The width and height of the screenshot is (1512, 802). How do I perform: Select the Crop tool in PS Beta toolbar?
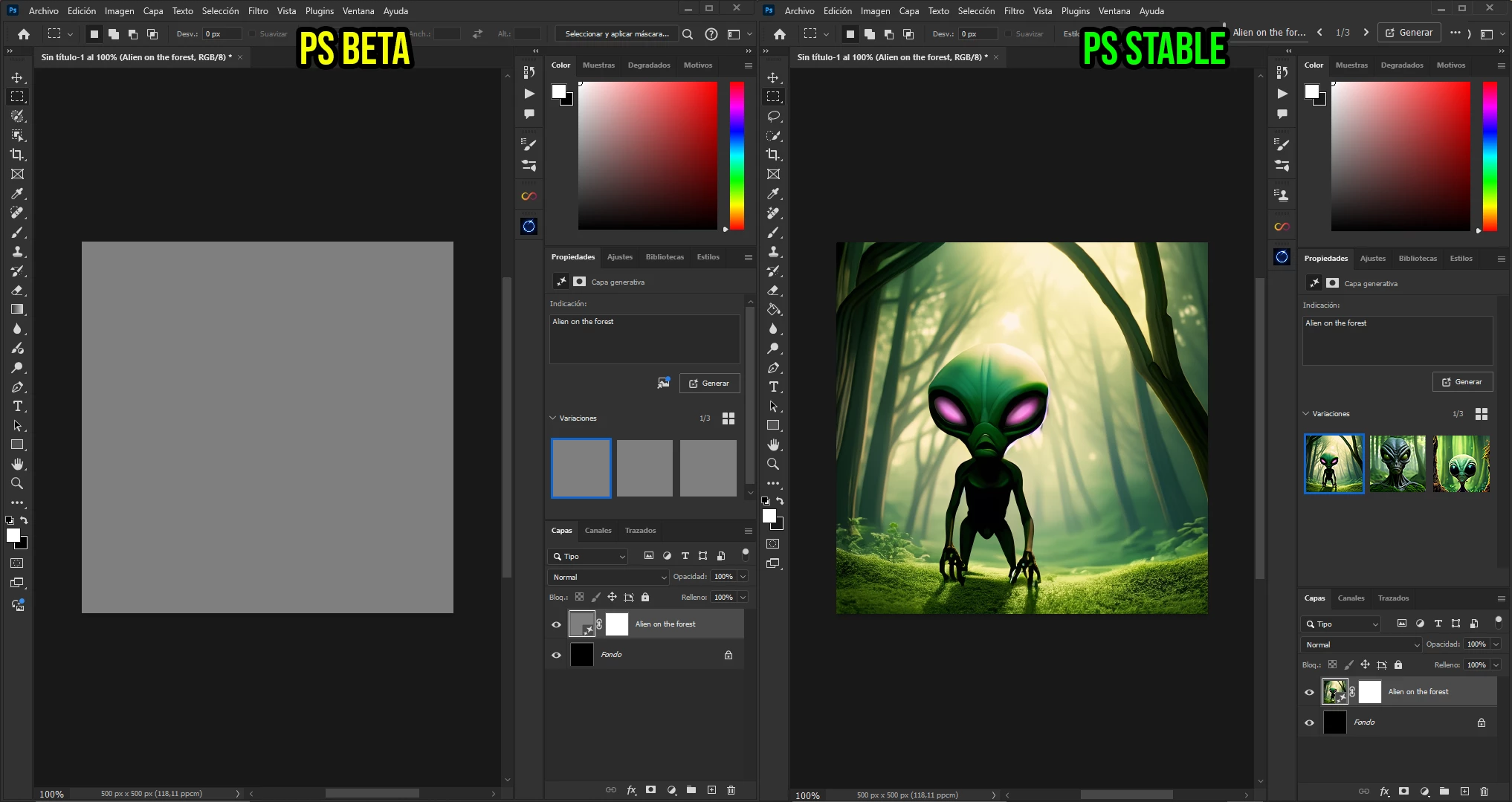[17, 155]
